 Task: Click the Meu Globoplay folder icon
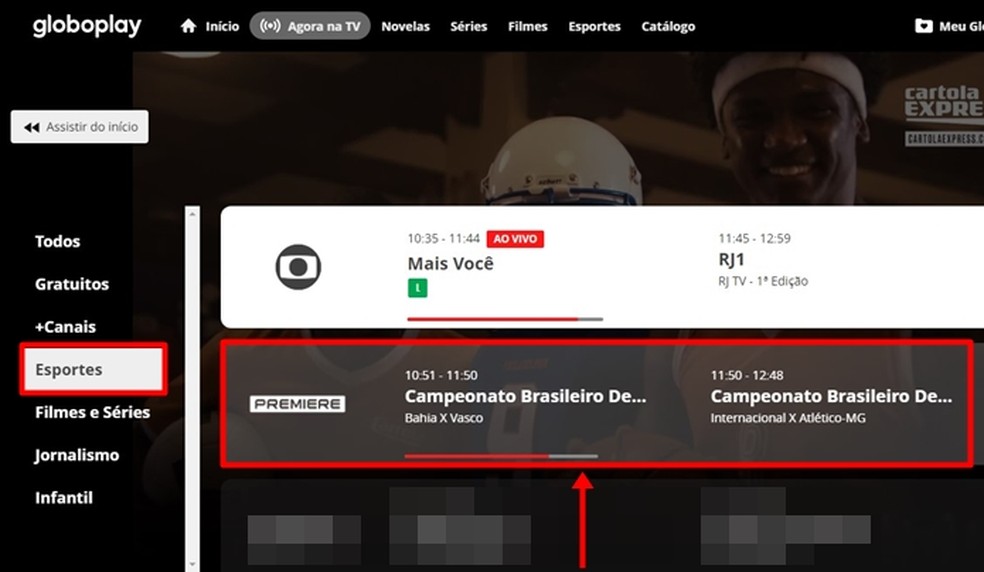tap(924, 26)
